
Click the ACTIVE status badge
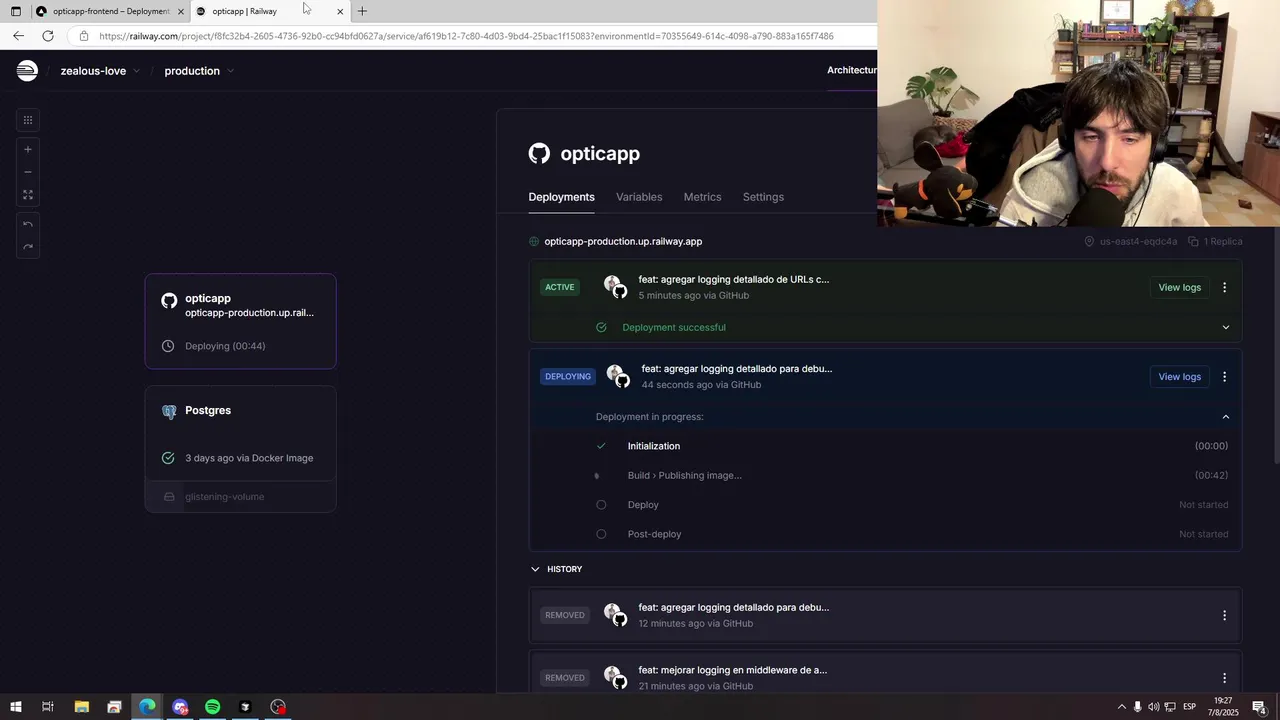(x=560, y=287)
